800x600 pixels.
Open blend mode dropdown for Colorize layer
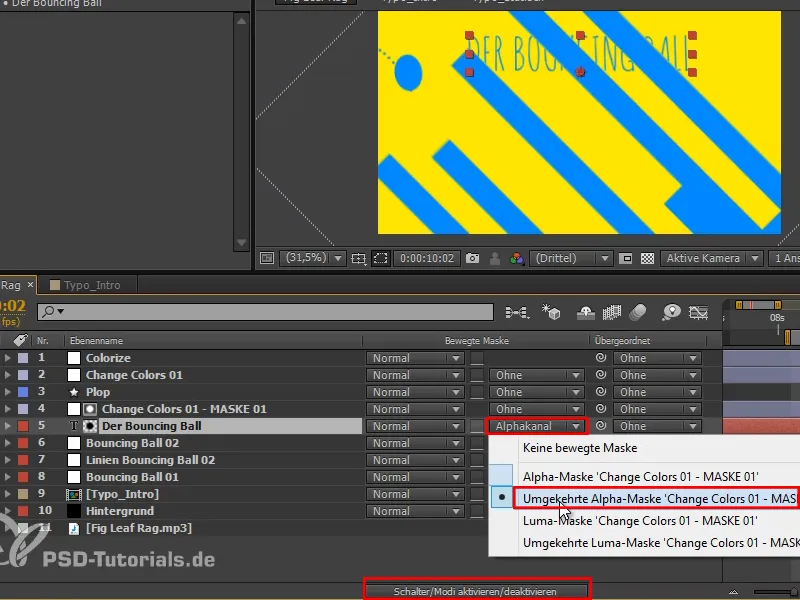click(415, 358)
